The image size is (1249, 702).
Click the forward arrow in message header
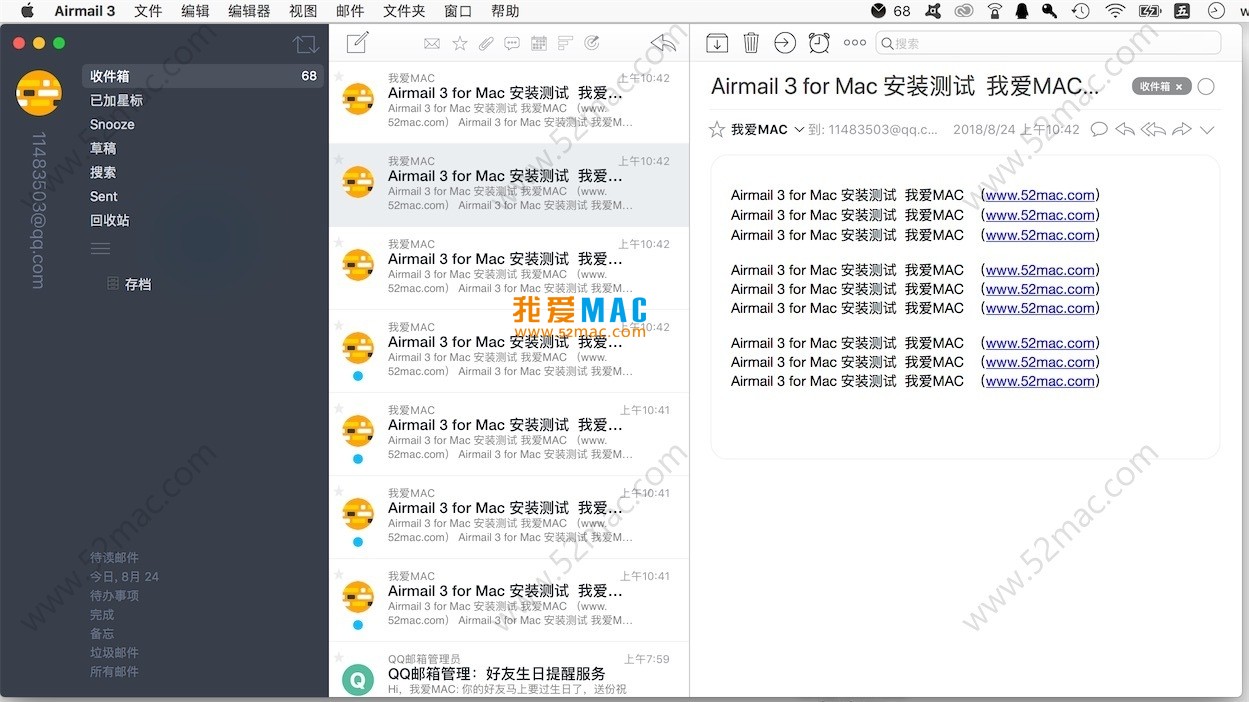[x=1181, y=129]
